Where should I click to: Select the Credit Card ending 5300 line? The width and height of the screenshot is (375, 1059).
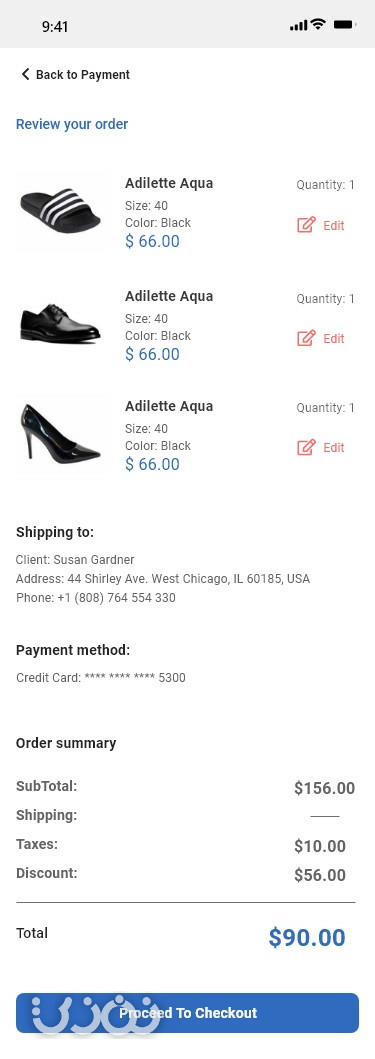pyautogui.click(x=101, y=677)
